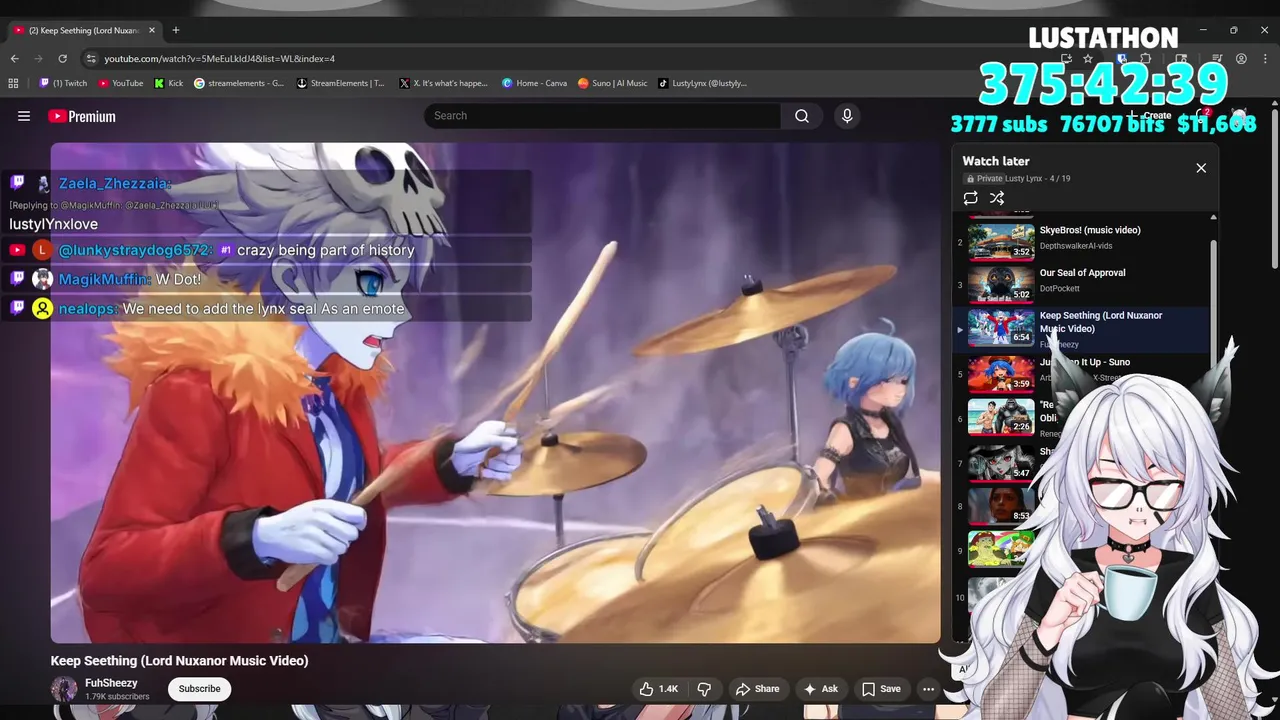The width and height of the screenshot is (1280, 720).
Task: Select Keep Seething playlist item thumbnail
Action: click(x=1001, y=328)
